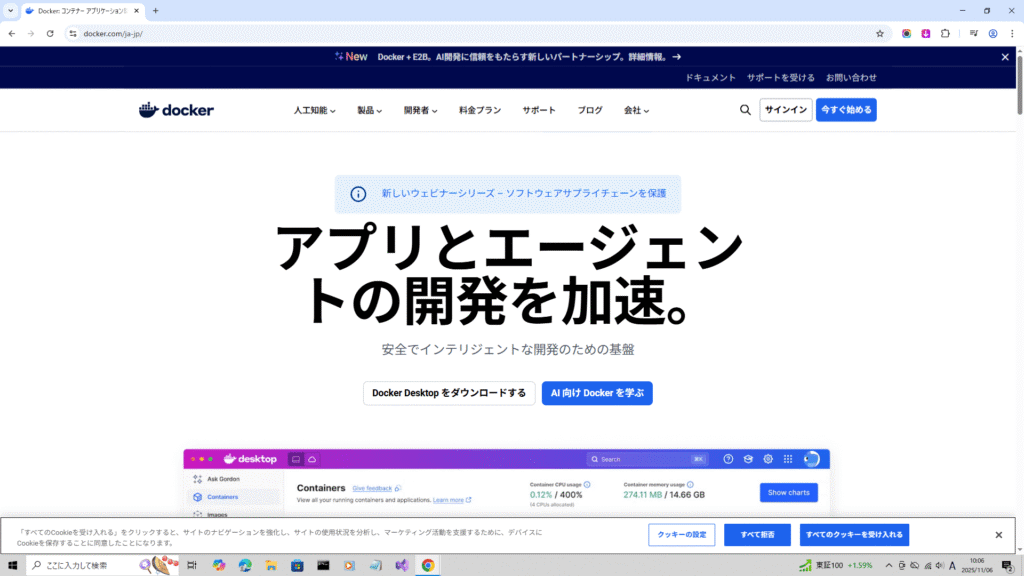This screenshot has height=576, width=1024.
Task: Open the Chrome media controls icon
Action: [x=973, y=33]
